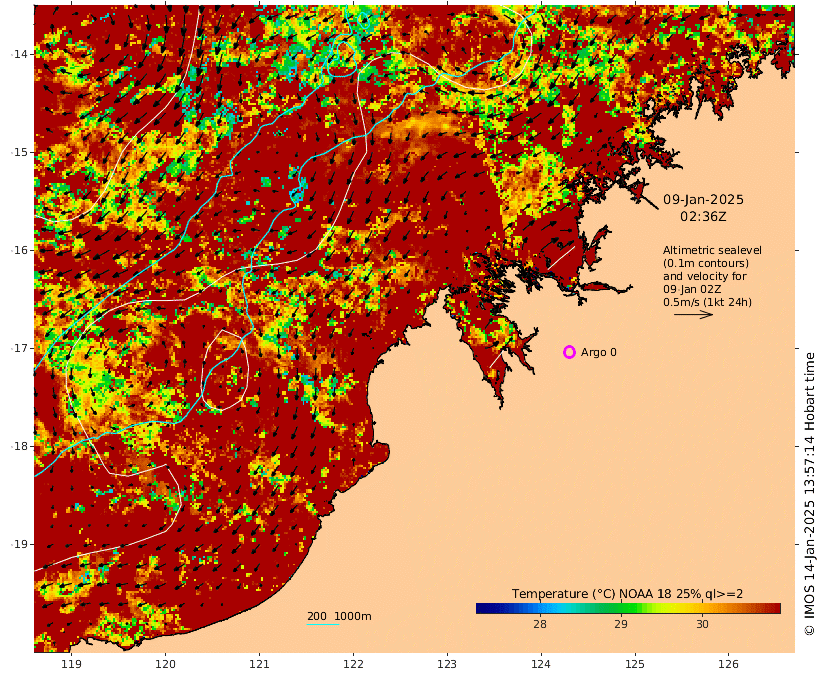Click longitude axis label '122'

[x=354, y=664]
